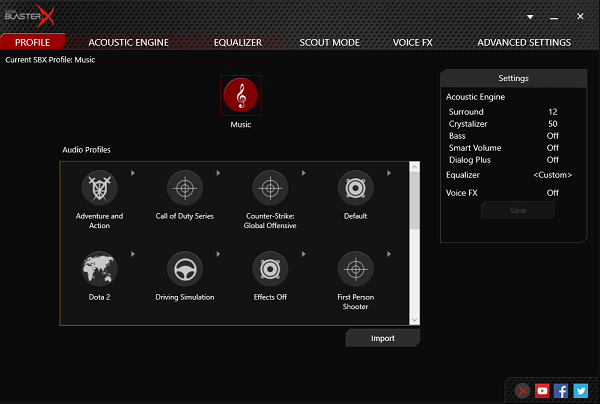Viewport: 600px width, 404px height.
Task: Select the Dota 2 world map icon
Action: tap(99, 269)
